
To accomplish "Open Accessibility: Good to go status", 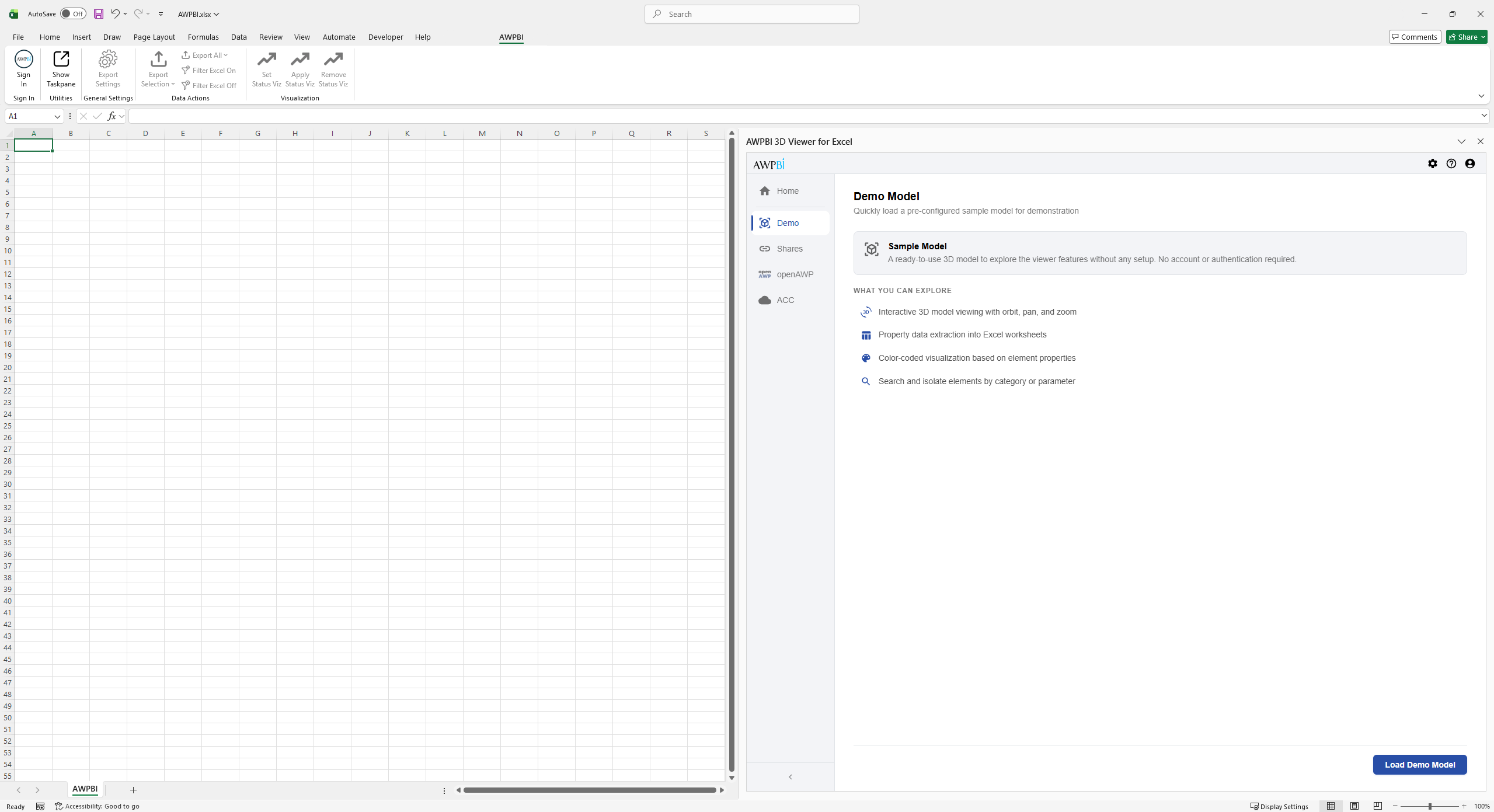I will point(97,806).
